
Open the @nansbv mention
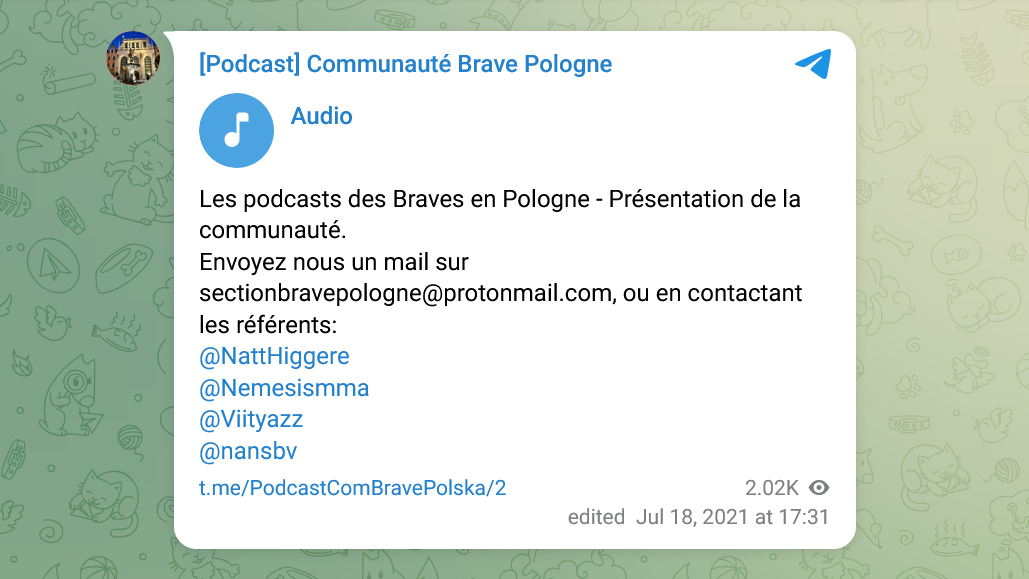click(x=248, y=451)
